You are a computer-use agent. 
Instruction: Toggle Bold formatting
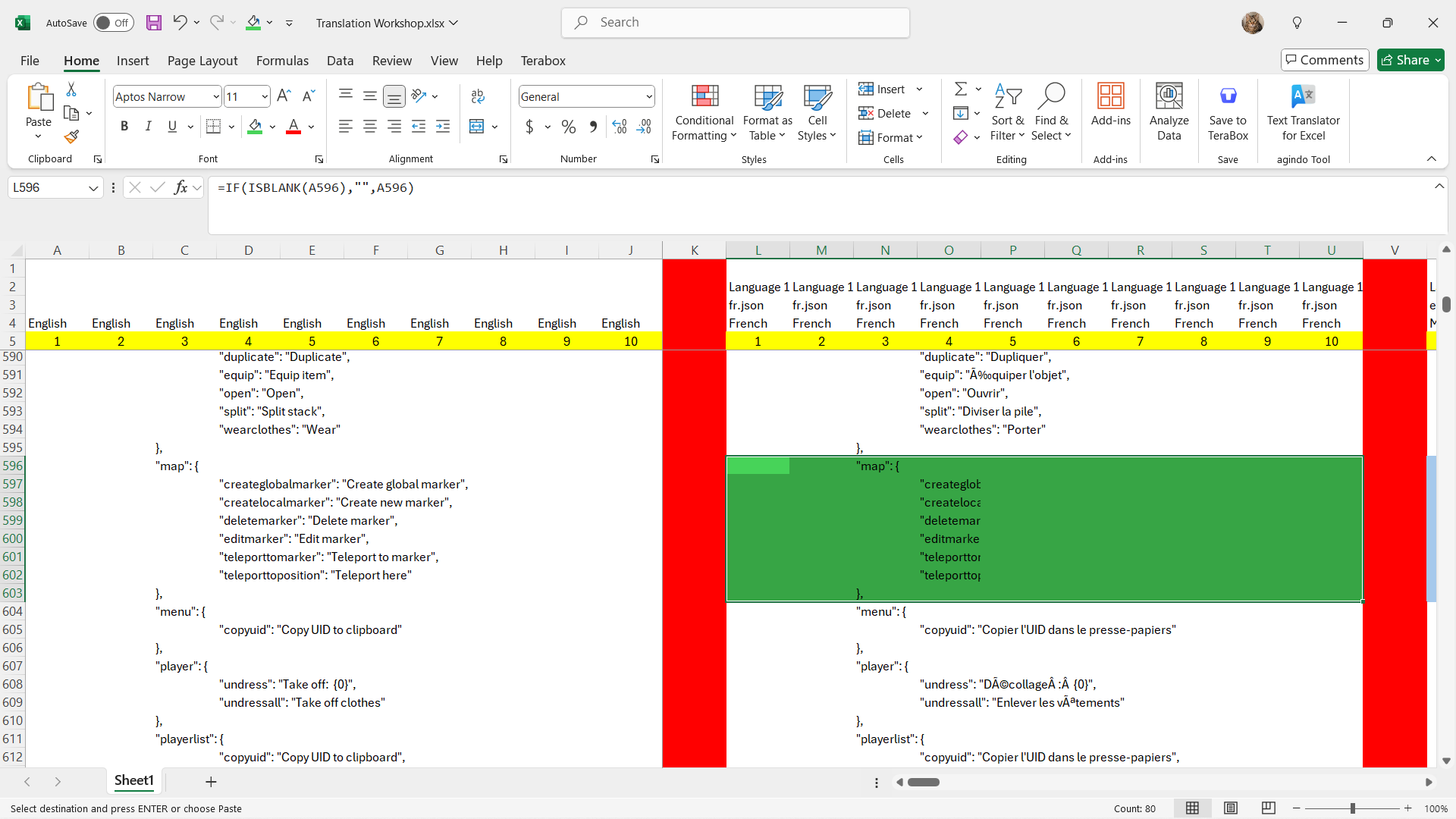[124, 127]
